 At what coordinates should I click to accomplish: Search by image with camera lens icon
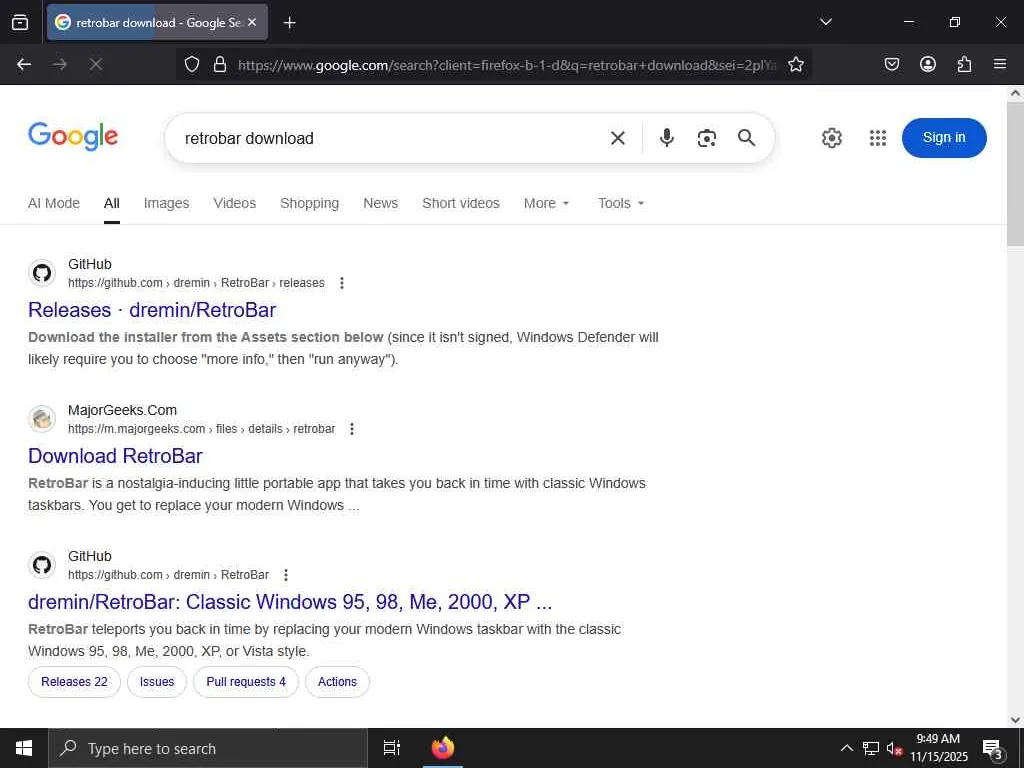pos(707,138)
